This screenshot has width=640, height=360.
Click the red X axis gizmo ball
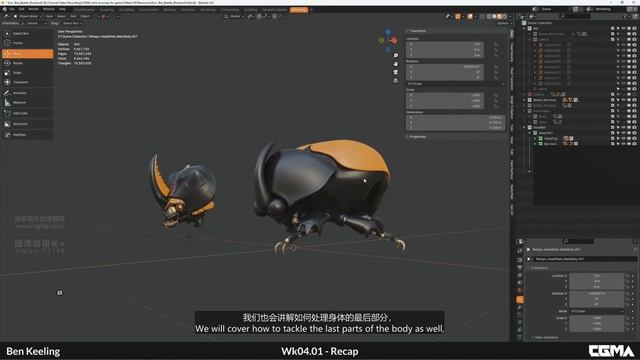tap(394, 40)
